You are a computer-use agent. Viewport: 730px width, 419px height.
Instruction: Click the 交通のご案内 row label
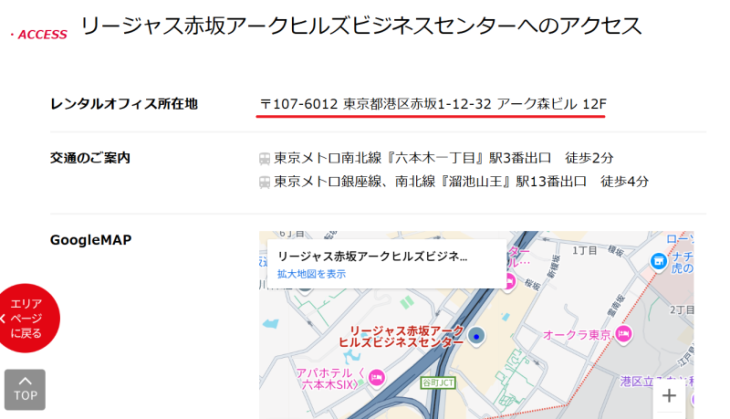point(90,158)
